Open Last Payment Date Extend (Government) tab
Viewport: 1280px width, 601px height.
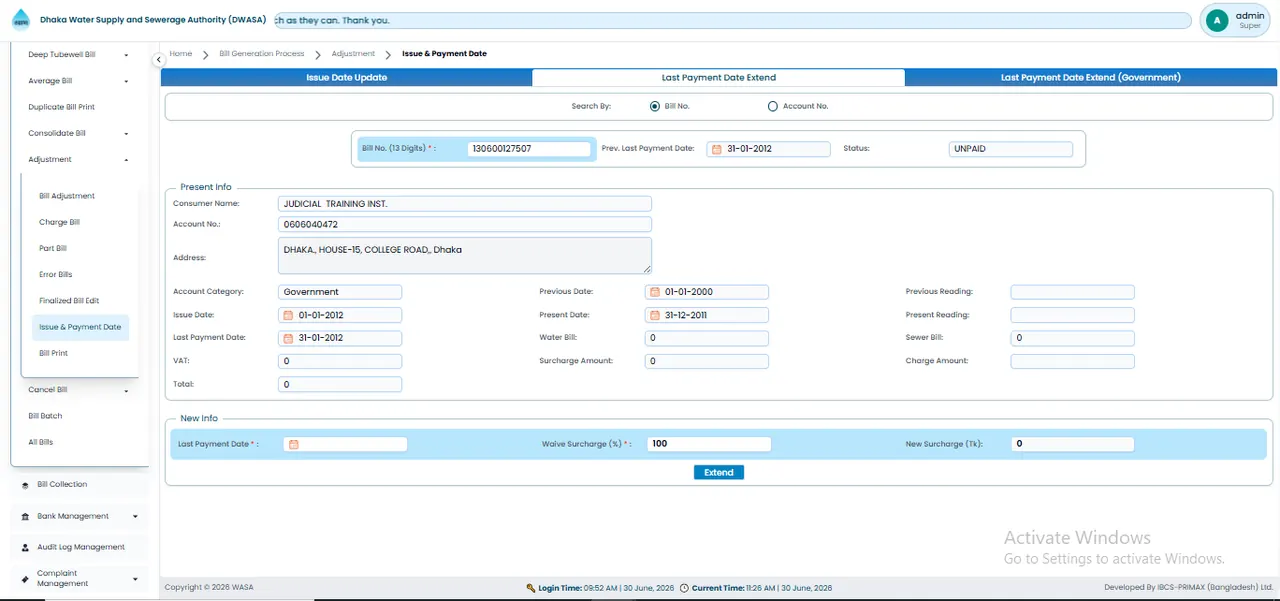pyautogui.click(x=1091, y=77)
